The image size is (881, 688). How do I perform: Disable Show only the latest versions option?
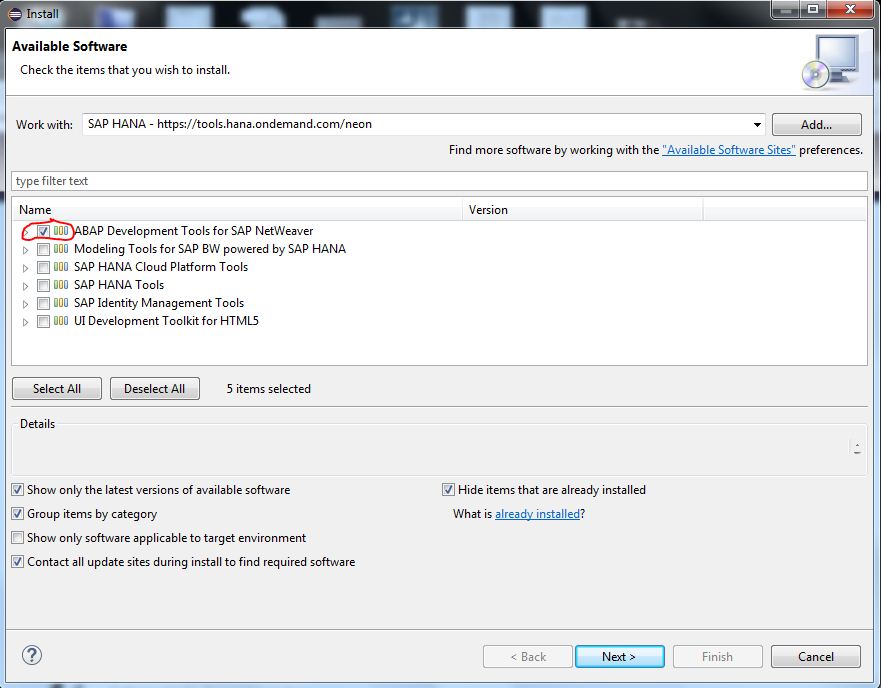point(17,489)
